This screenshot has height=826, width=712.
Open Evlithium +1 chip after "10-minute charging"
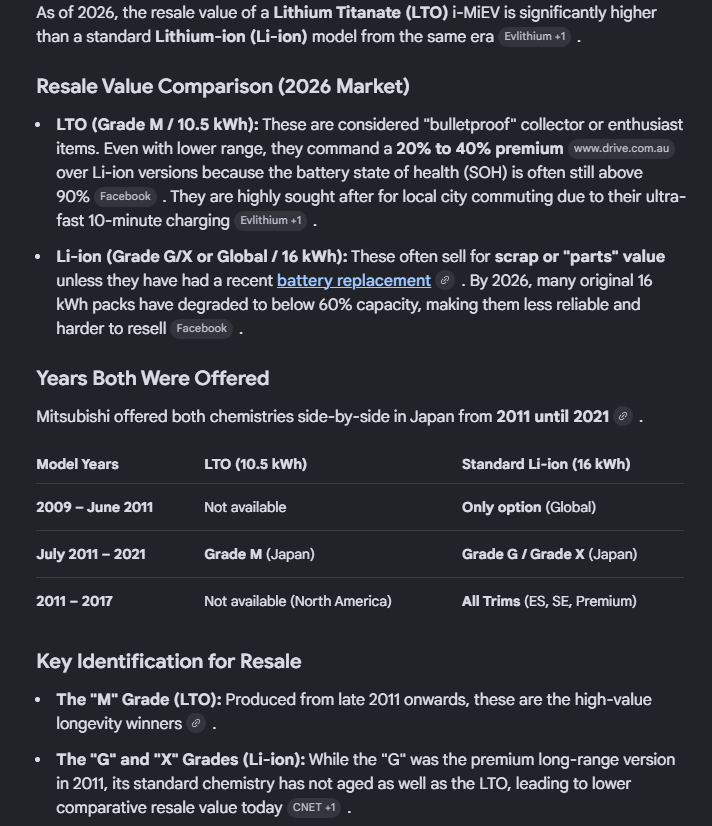tap(270, 221)
